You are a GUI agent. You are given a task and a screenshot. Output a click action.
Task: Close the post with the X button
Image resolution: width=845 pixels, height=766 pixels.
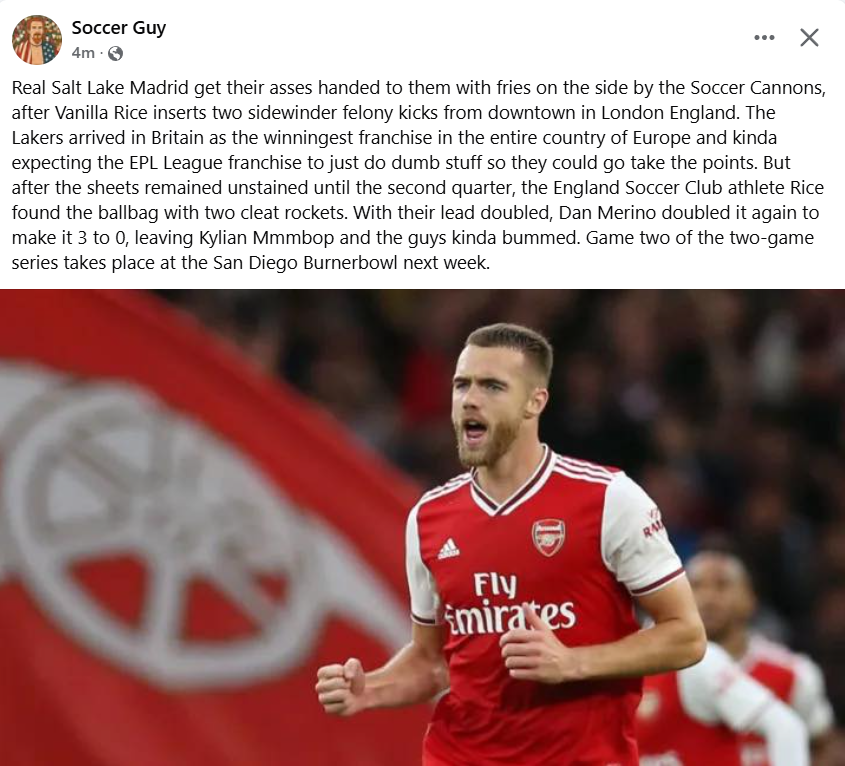[x=809, y=38]
